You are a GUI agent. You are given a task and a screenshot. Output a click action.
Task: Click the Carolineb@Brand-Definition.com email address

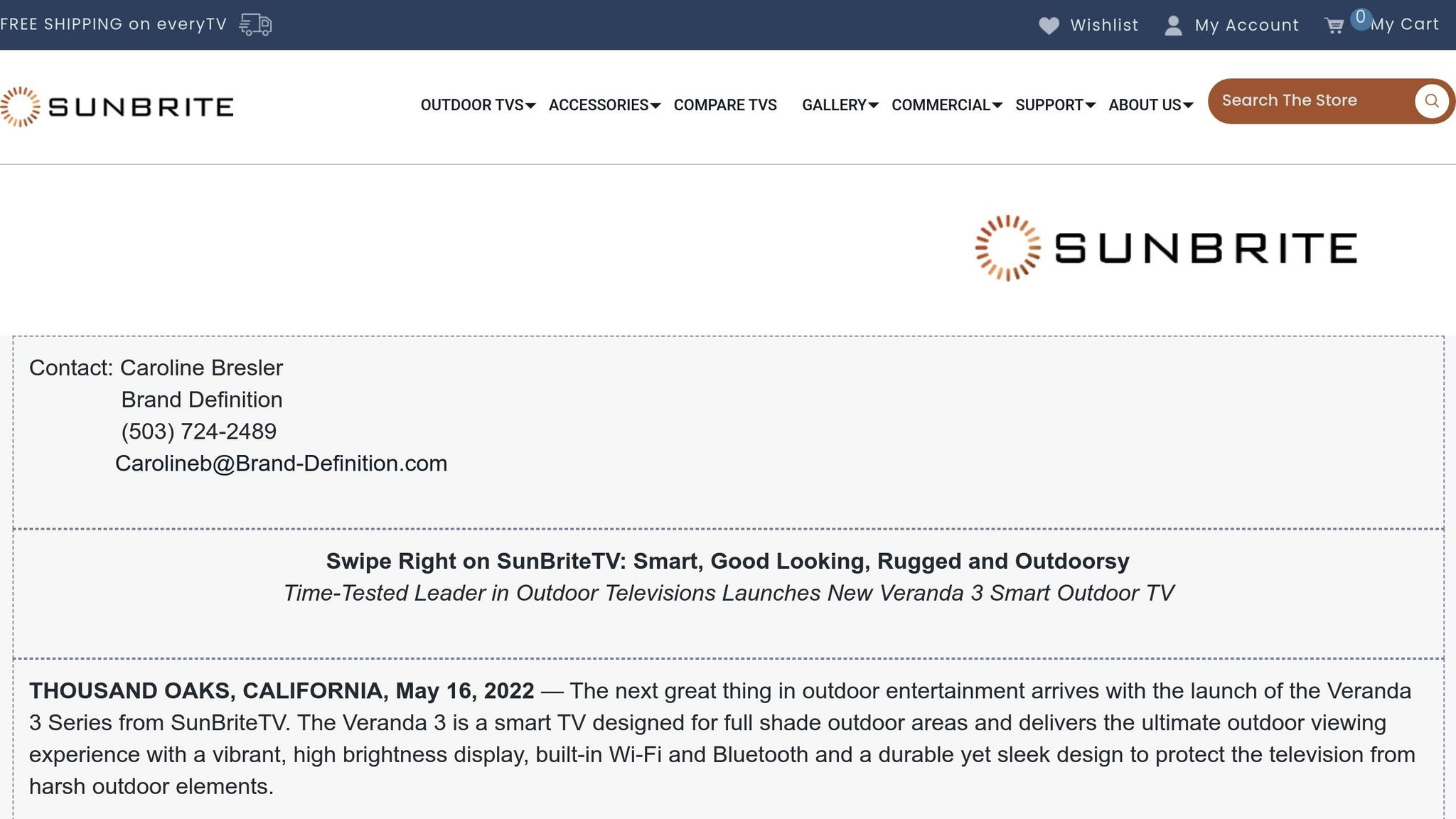281,464
